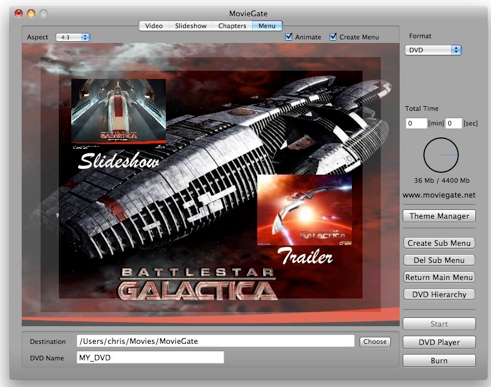Image resolution: width=491 pixels, height=387 pixels.
Task: Toggle the Animate checkbox
Action: 289,37
